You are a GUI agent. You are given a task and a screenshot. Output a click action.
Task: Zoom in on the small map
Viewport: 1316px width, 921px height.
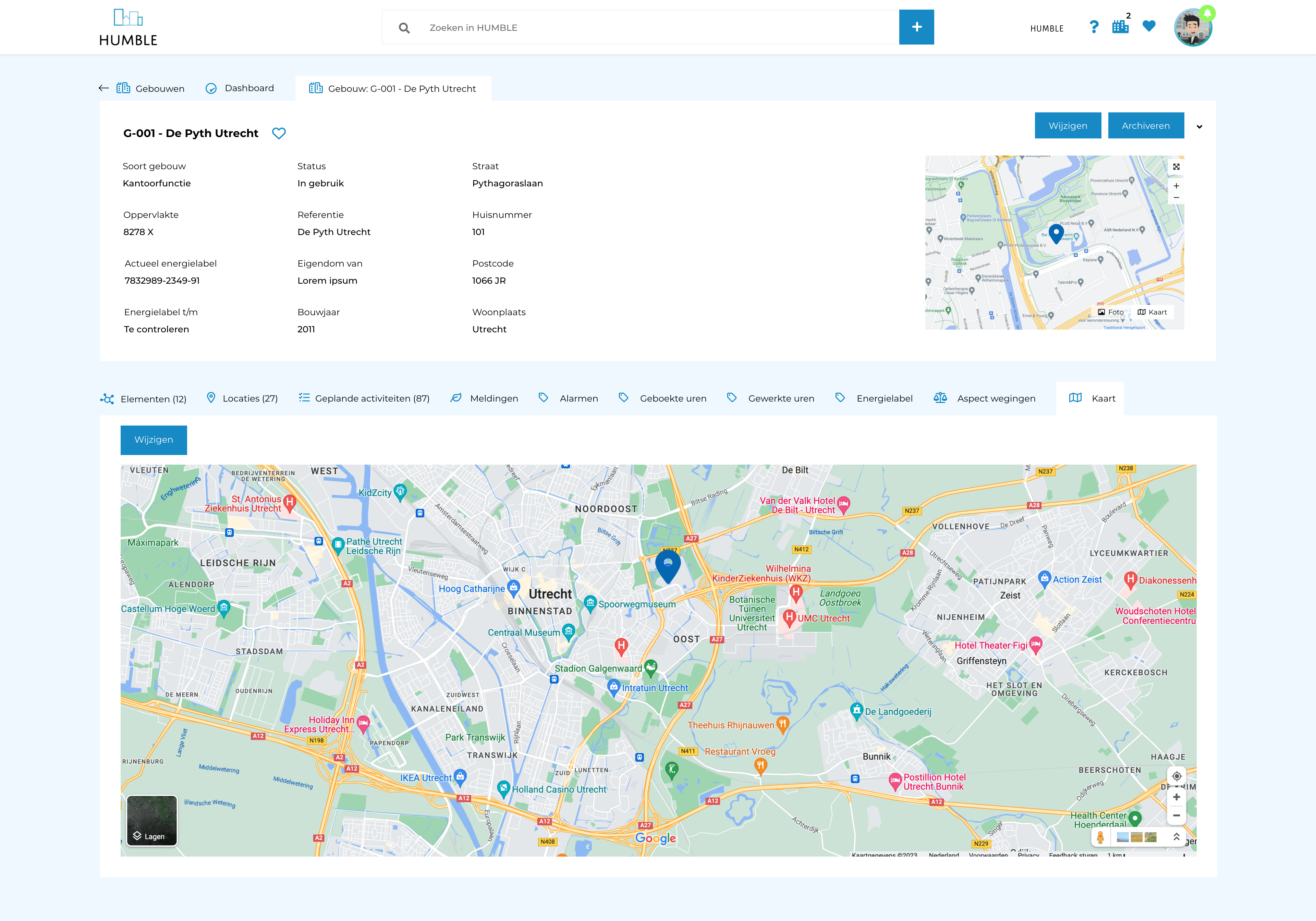1176,186
